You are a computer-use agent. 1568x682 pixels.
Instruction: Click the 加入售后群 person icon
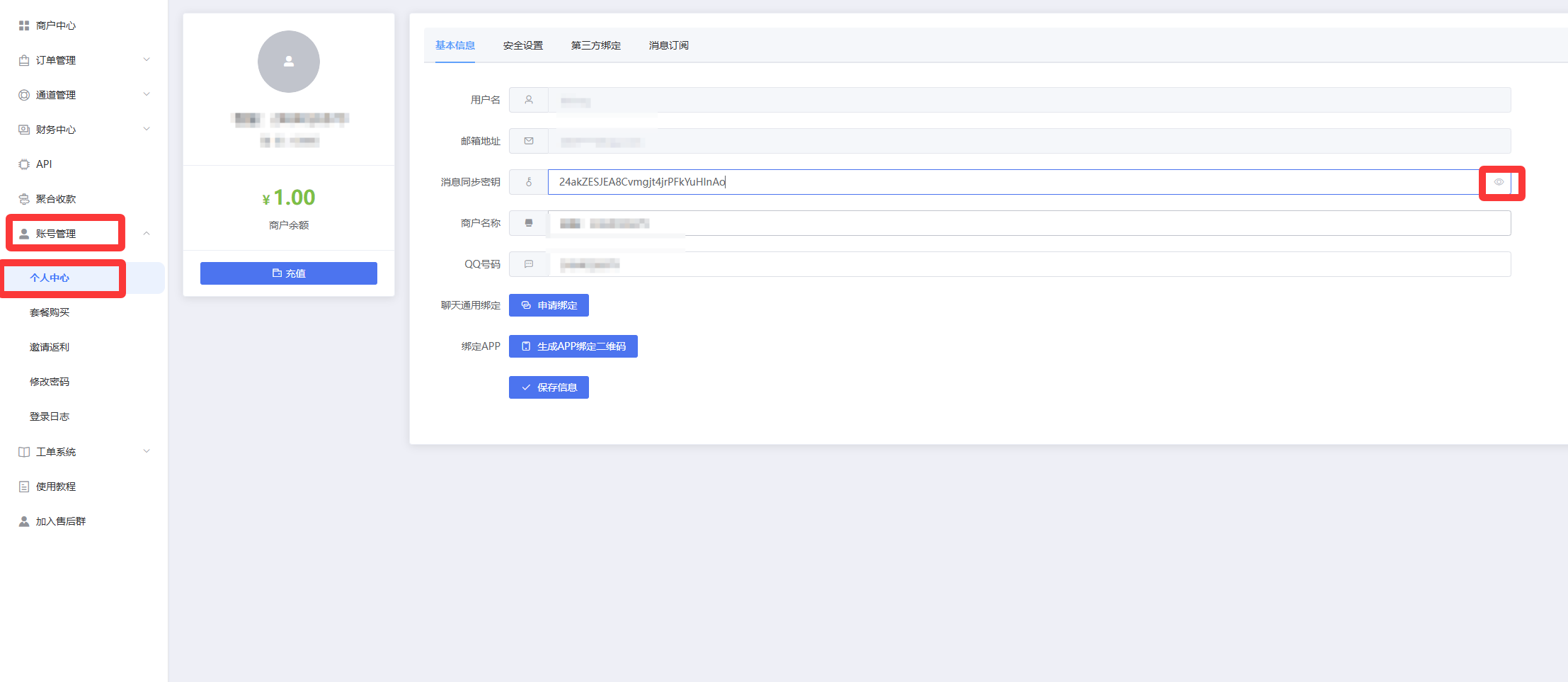(x=24, y=521)
